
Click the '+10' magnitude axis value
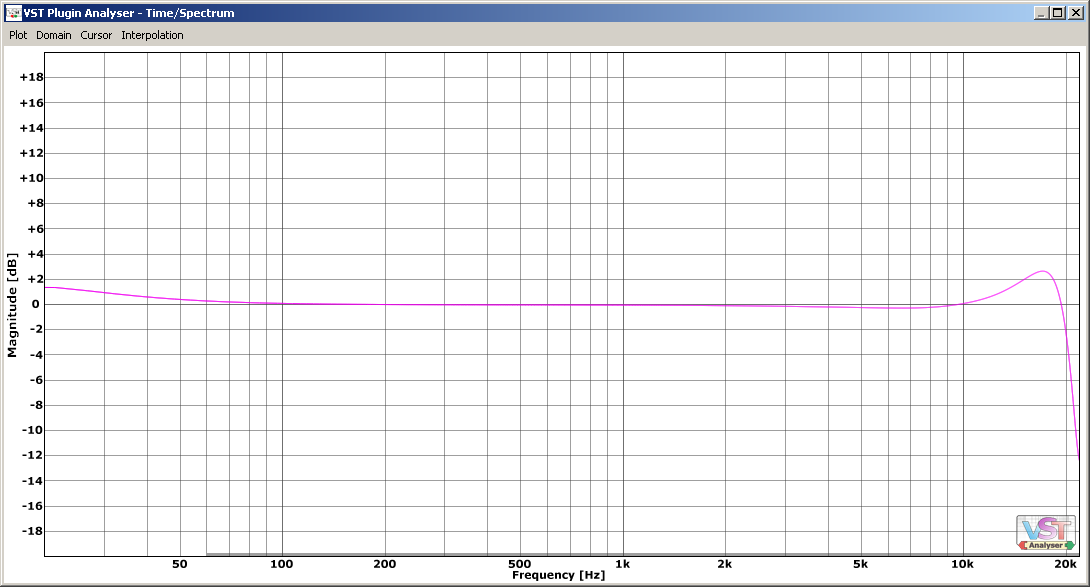31,178
